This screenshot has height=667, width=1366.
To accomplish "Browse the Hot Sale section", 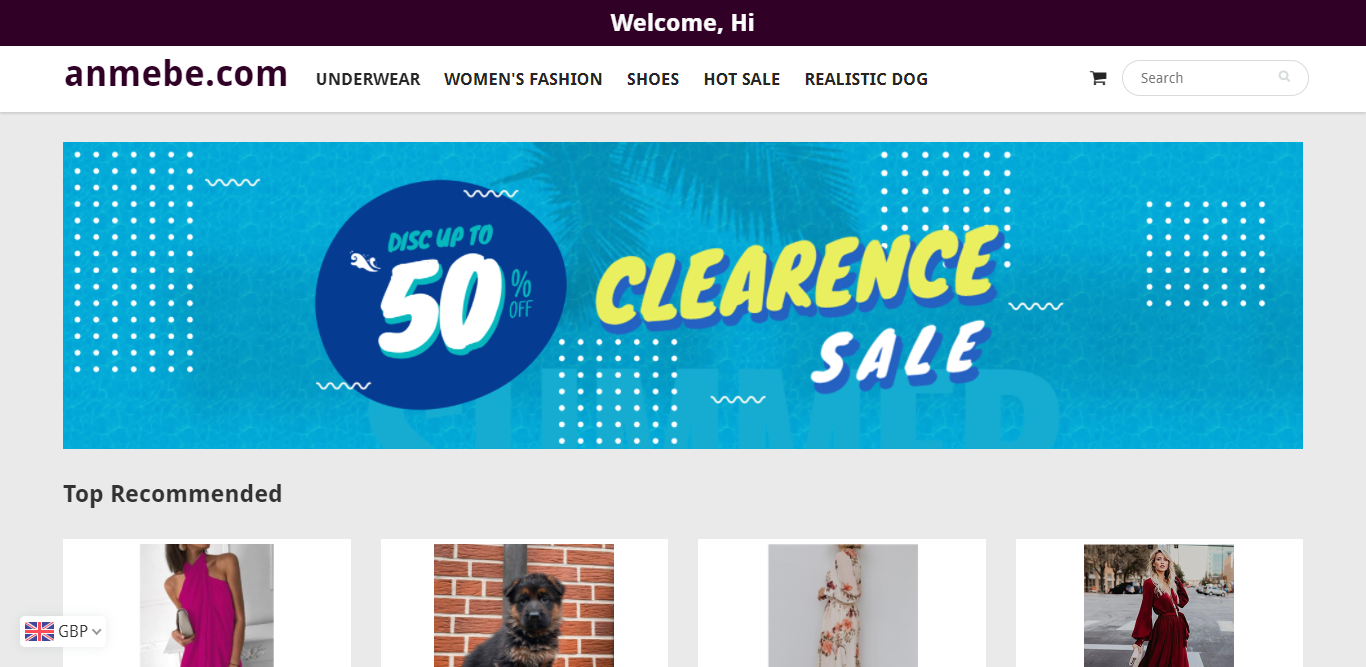I will pyautogui.click(x=742, y=79).
